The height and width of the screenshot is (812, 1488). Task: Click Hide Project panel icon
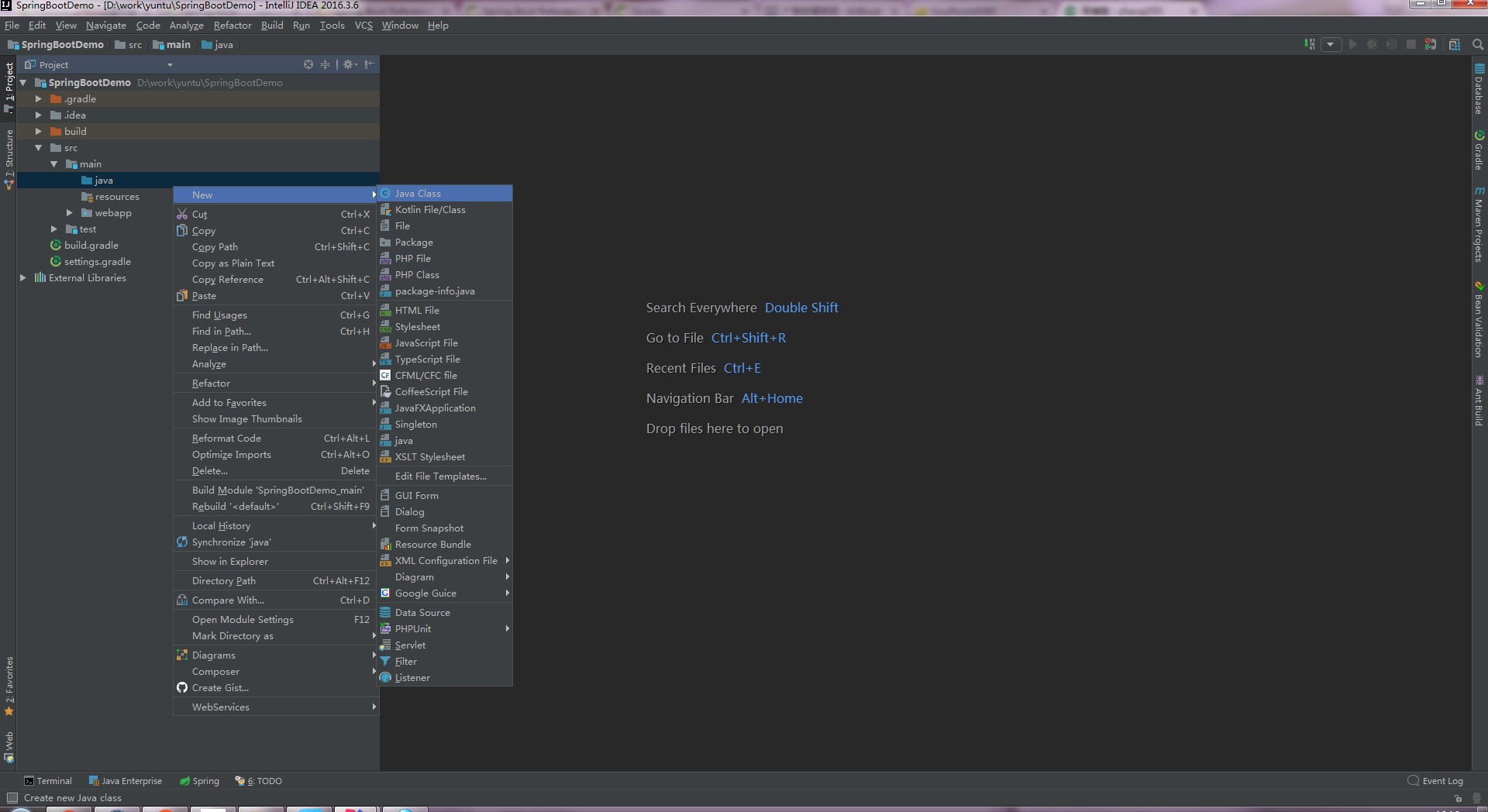point(369,64)
